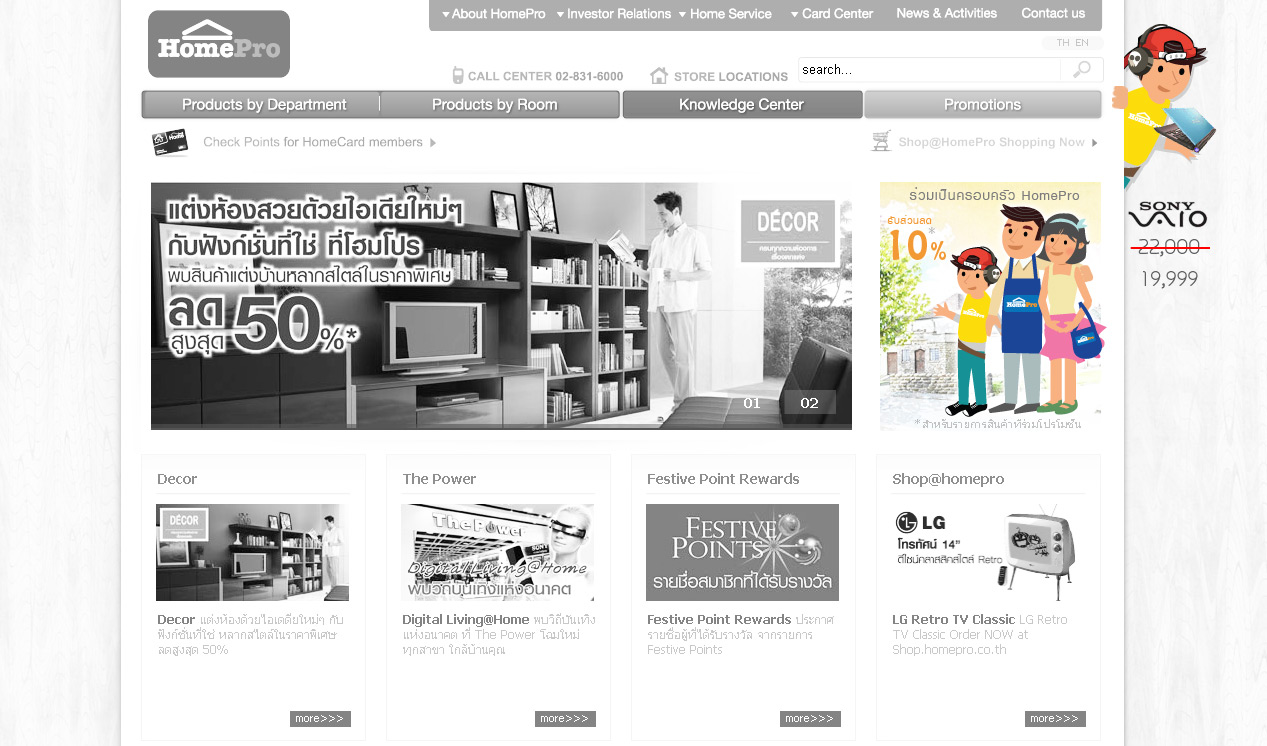Click the LG Retro TV Classic description
Image resolution: width=1267 pixels, height=746 pixels.
click(980, 634)
